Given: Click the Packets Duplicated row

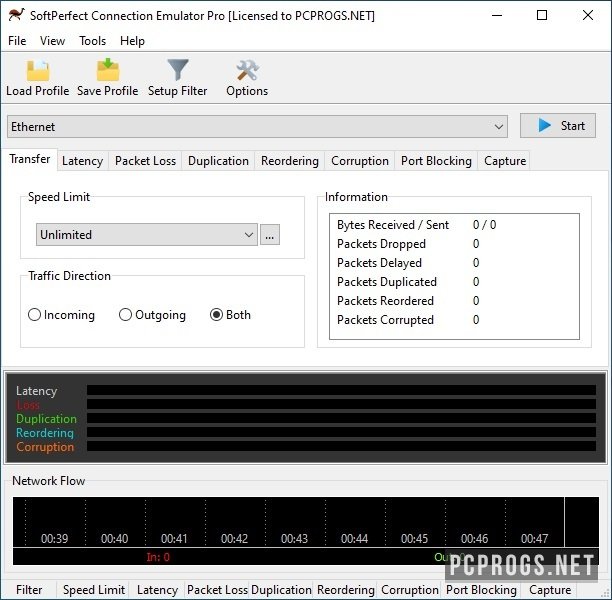Looking at the screenshot, I should 454,282.
